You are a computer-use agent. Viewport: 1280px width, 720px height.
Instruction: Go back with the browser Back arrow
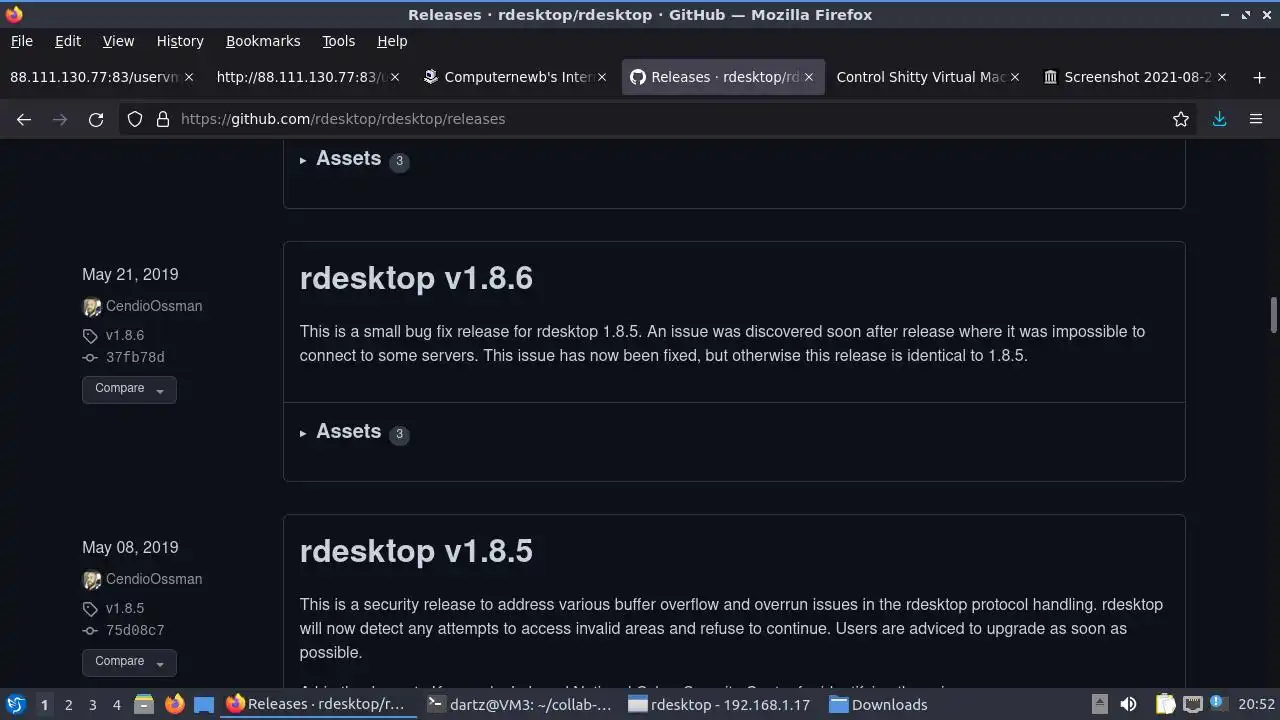(x=24, y=119)
